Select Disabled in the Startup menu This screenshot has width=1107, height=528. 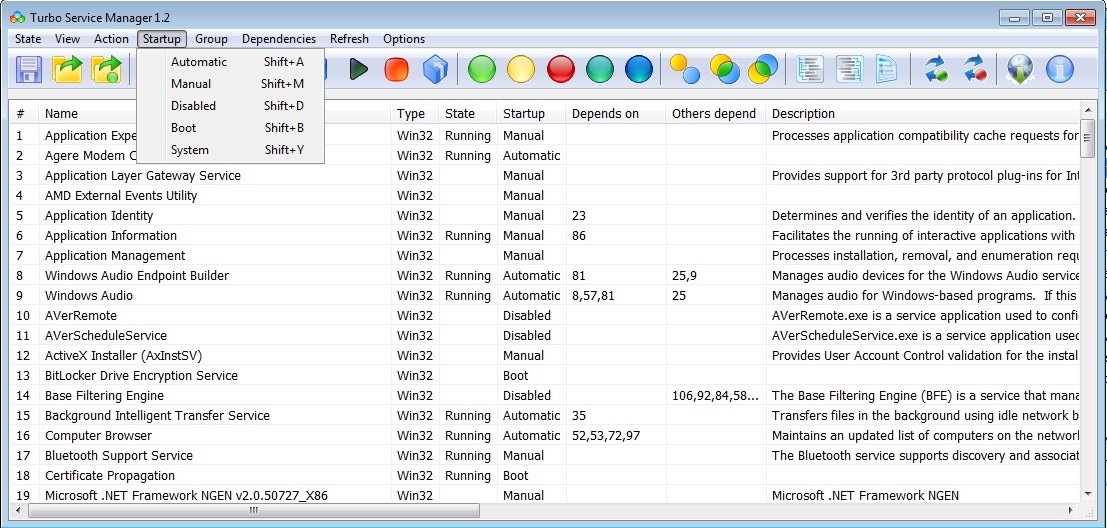point(193,106)
